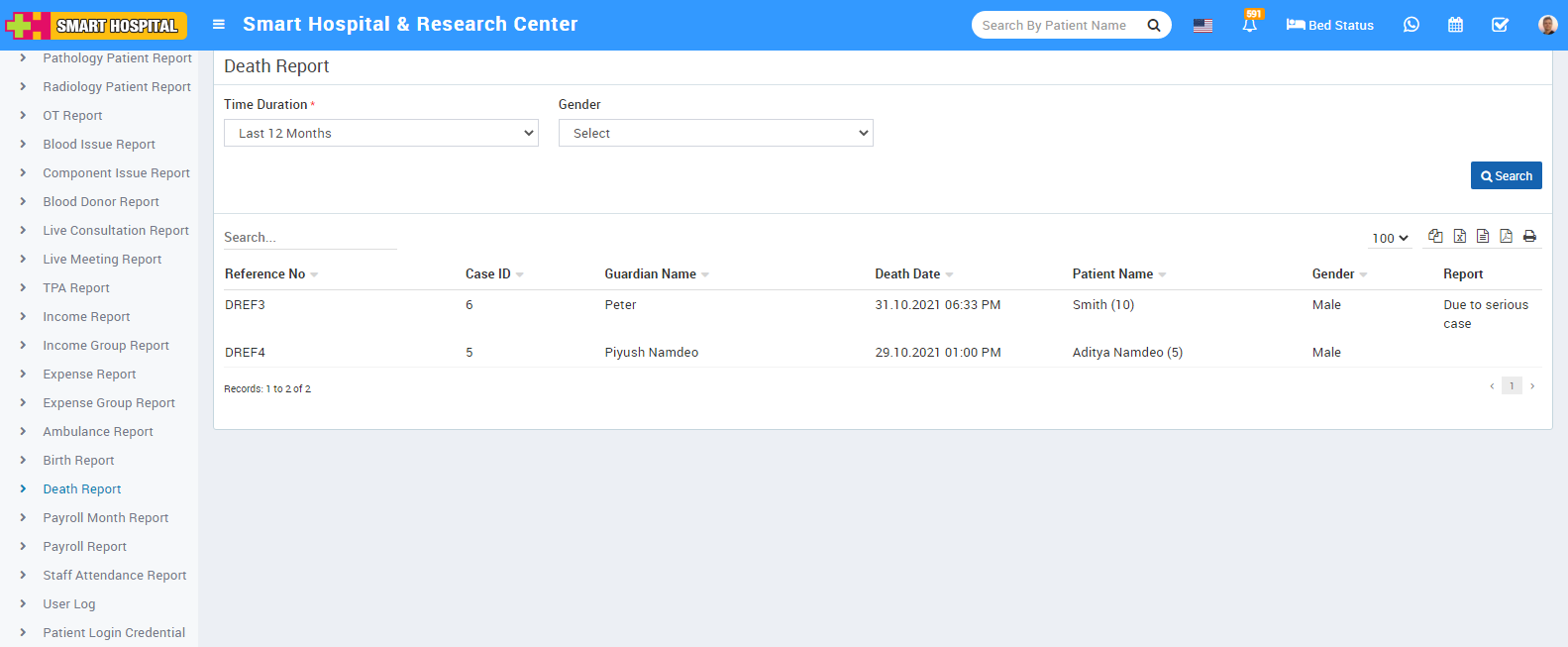Export table using the PDF icon
Screen dimensions: 1568x647
1506,236
